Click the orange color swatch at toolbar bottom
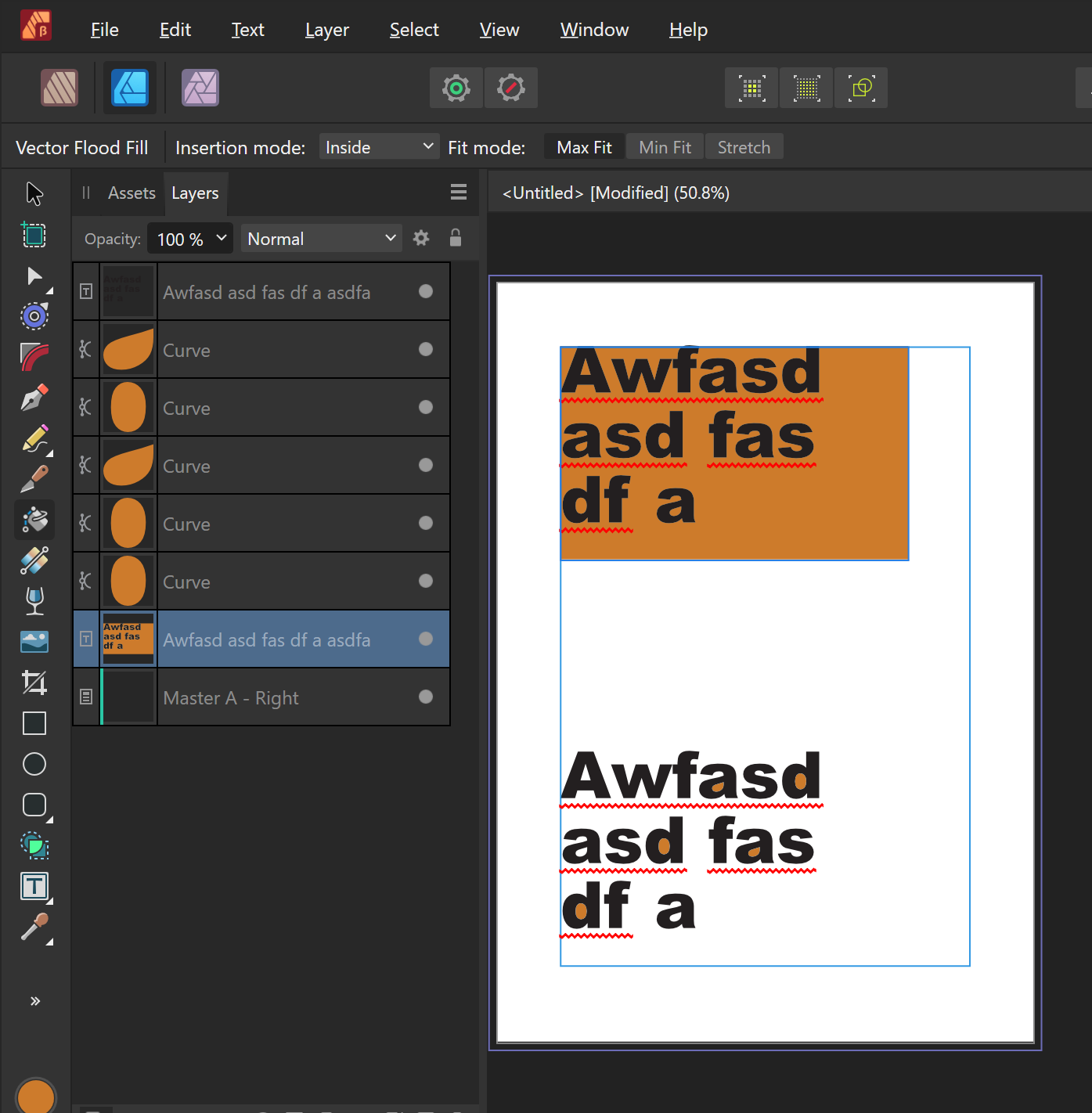The width and height of the screenshot is (1092, 1113). 34,1095
